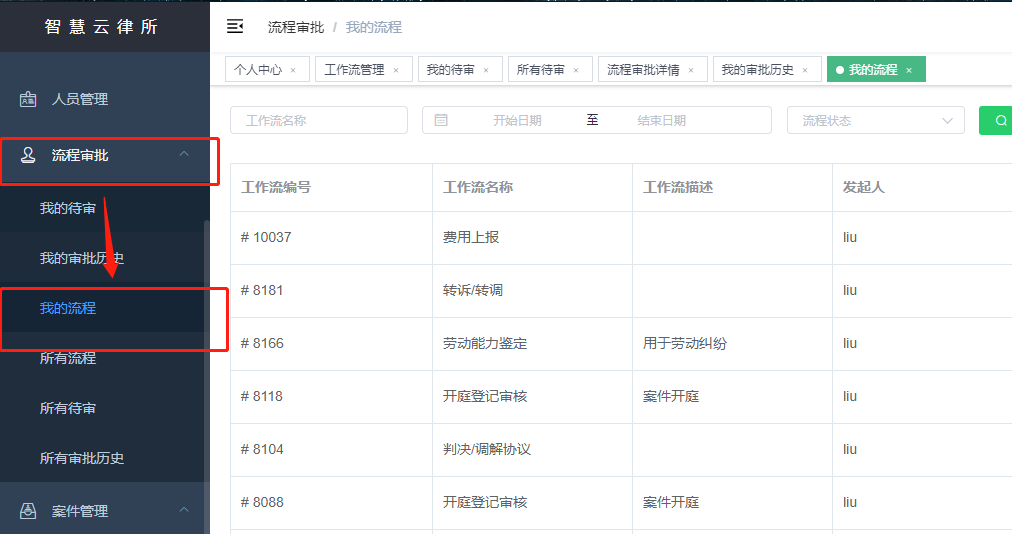Viewport: 1012px width, 534px height.
Task: Click 流程审批 breadcrumb link
Action: click(x=296, y=27)
